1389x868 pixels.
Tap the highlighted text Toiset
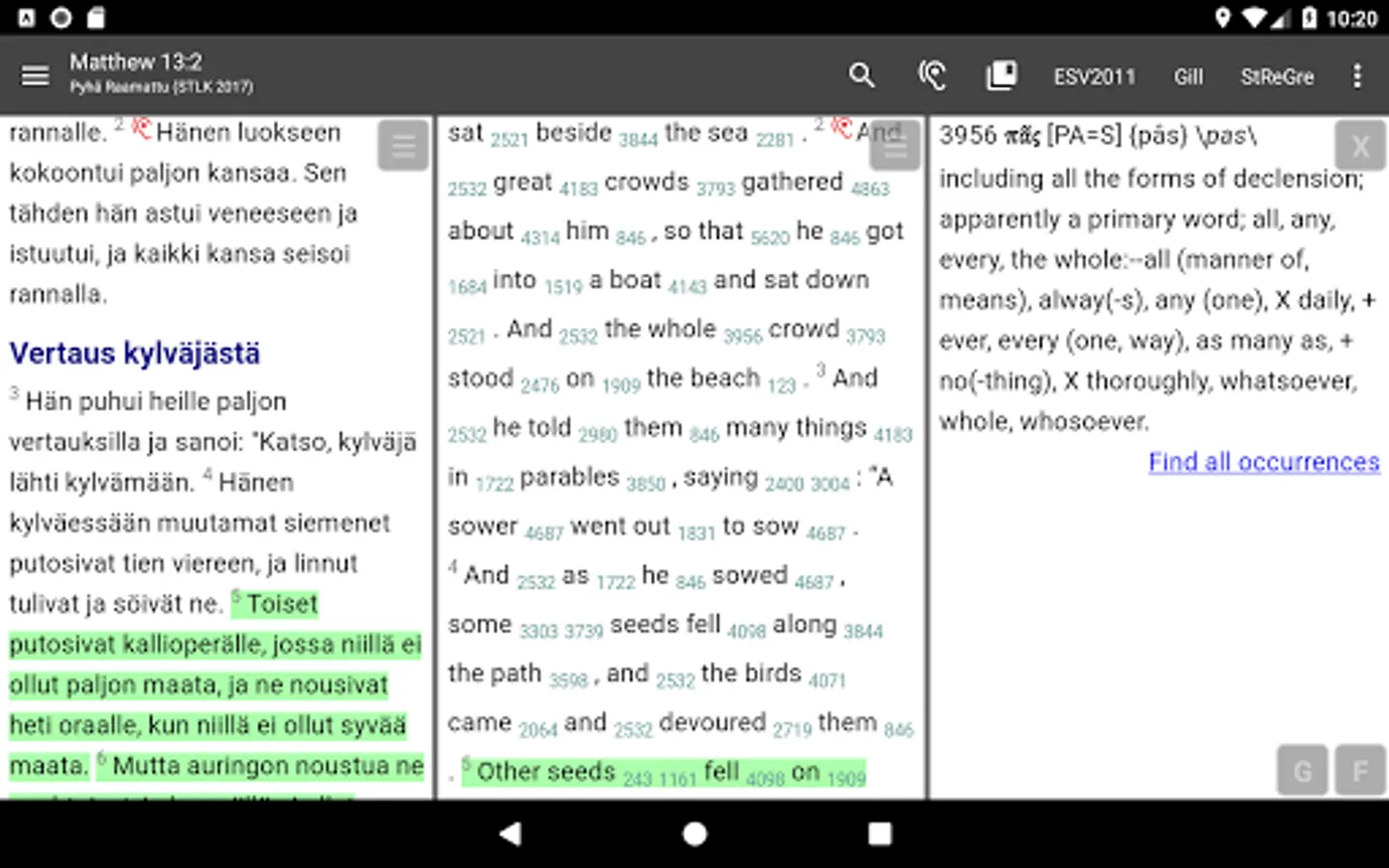coord(282,604)
